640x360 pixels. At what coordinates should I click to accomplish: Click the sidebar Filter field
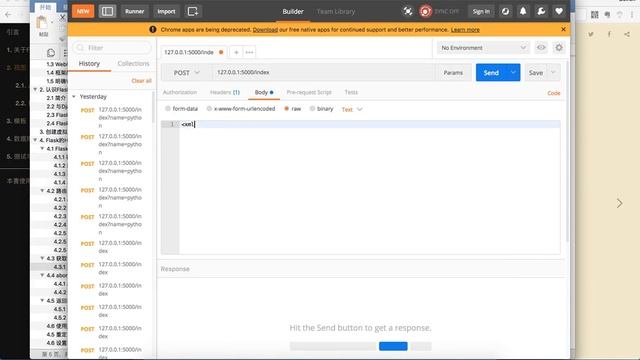click(112, 48)
